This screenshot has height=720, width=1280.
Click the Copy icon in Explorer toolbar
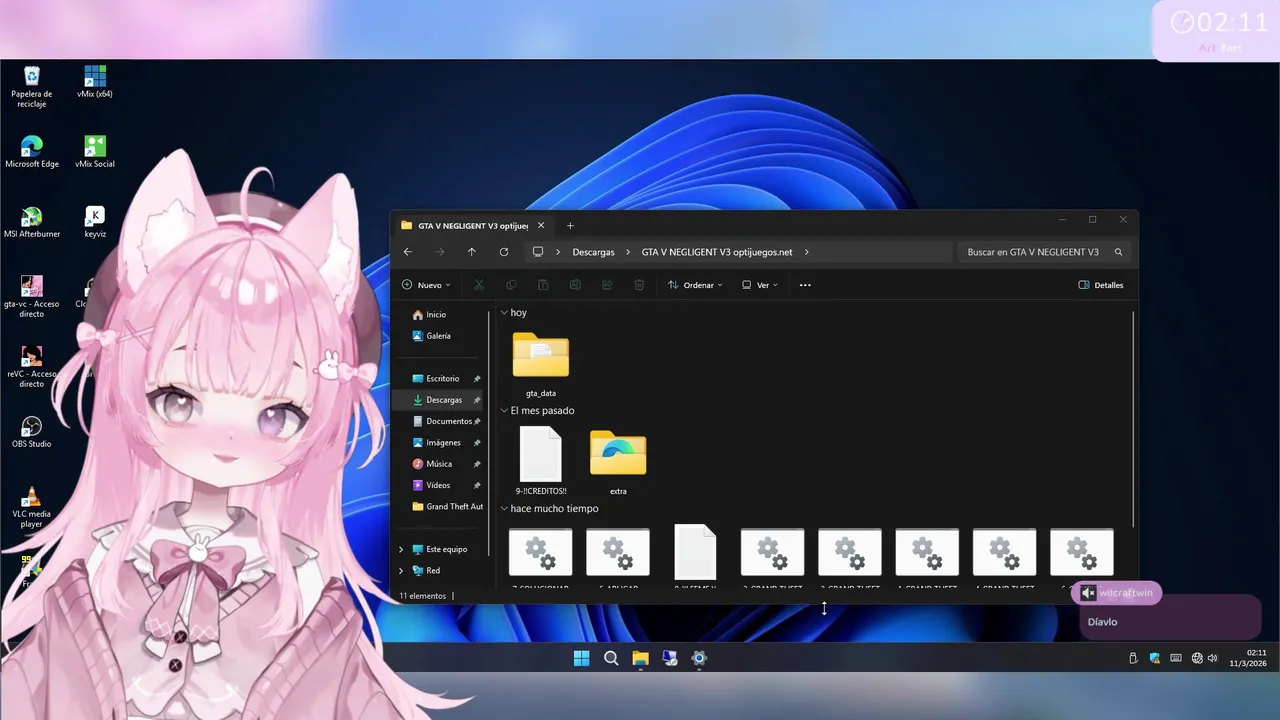511,285
